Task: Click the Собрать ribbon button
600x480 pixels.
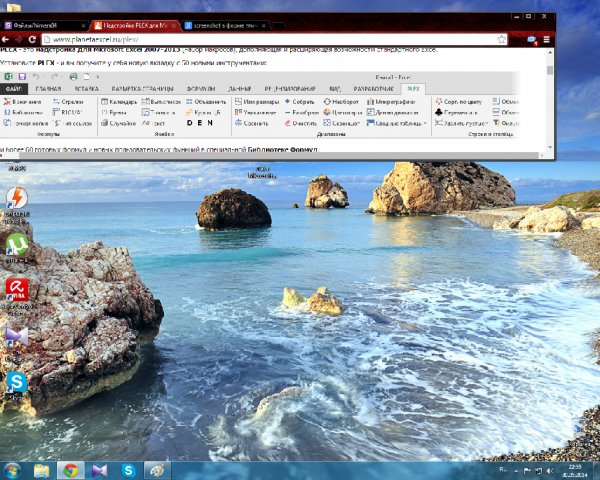Action: tap(300, 102)
